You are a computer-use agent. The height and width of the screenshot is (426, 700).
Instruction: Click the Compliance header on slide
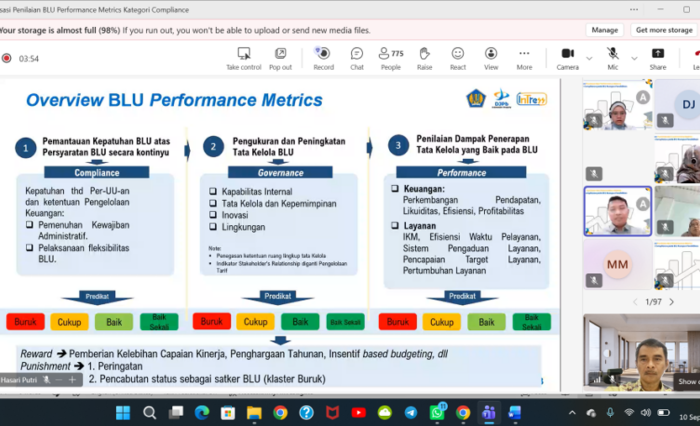[96, 173]
